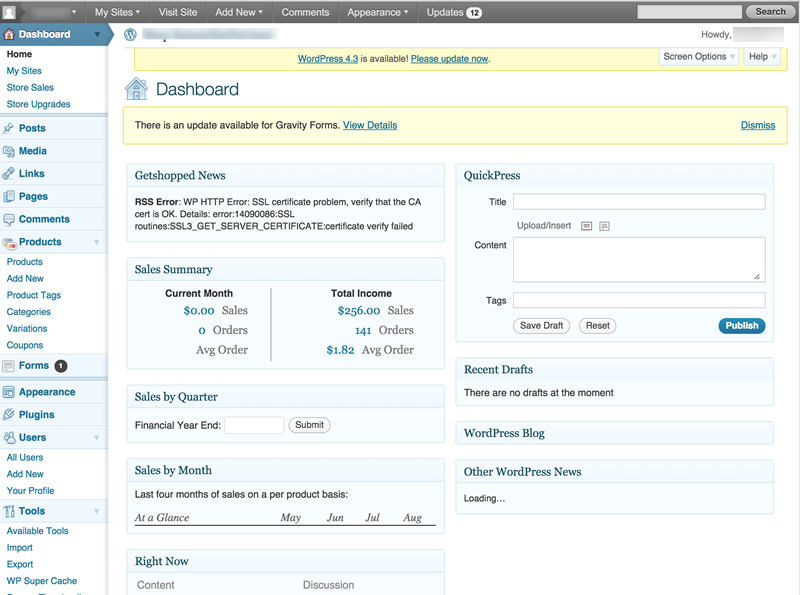
Task: Click the Updates count badge showing 12
Action: point(474,13)
